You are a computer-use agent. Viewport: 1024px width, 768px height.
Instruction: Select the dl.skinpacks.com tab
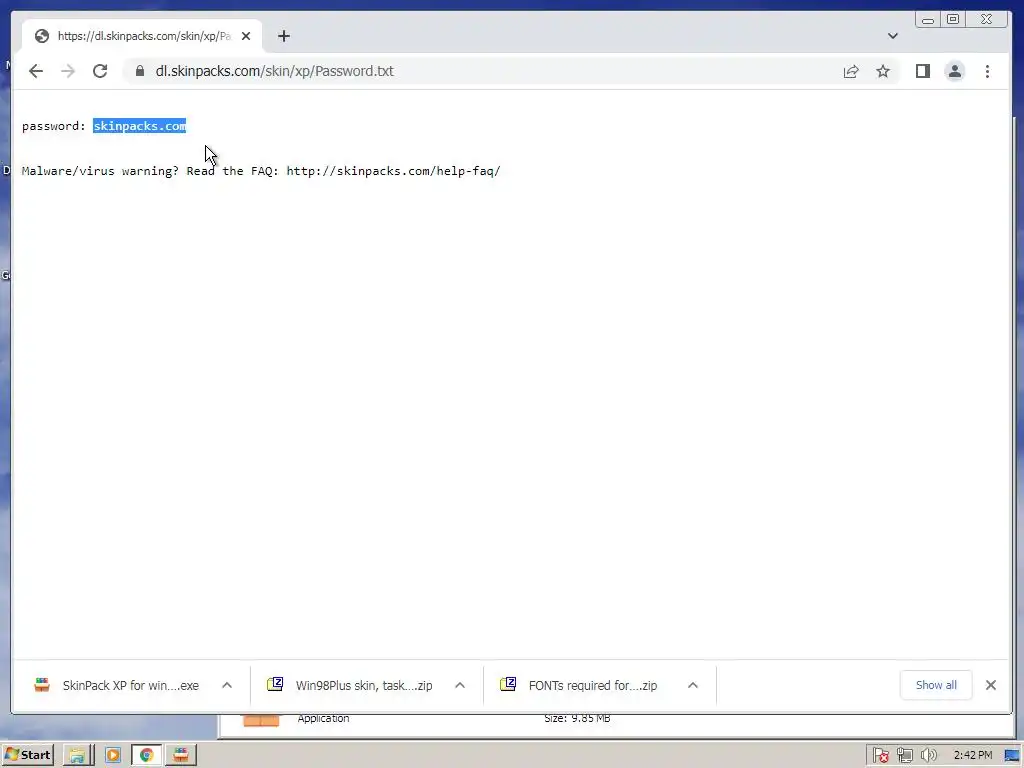(x=142, y=36)
